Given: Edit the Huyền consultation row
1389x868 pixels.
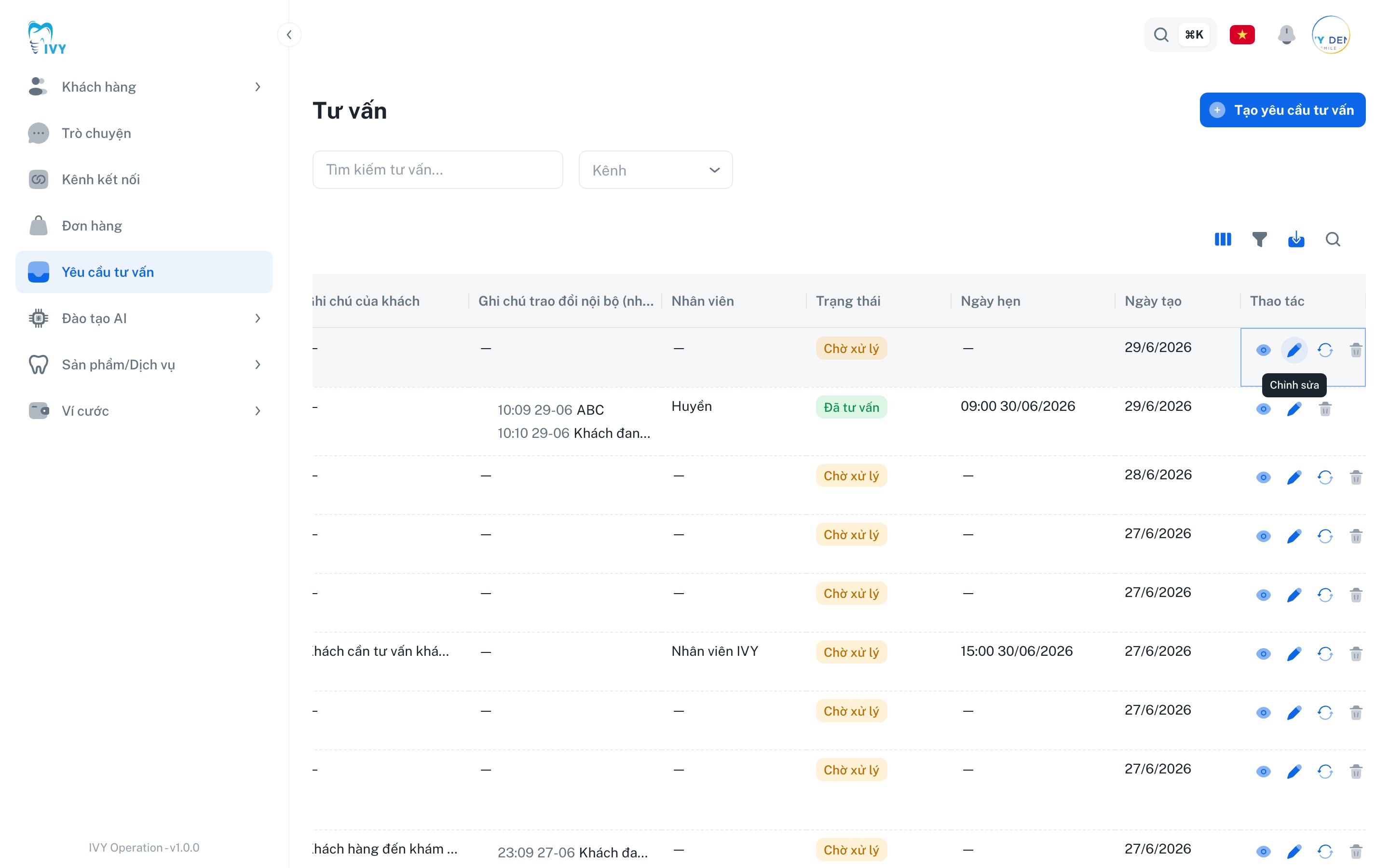Looking at the screenshot, I should click(1294, 409).
